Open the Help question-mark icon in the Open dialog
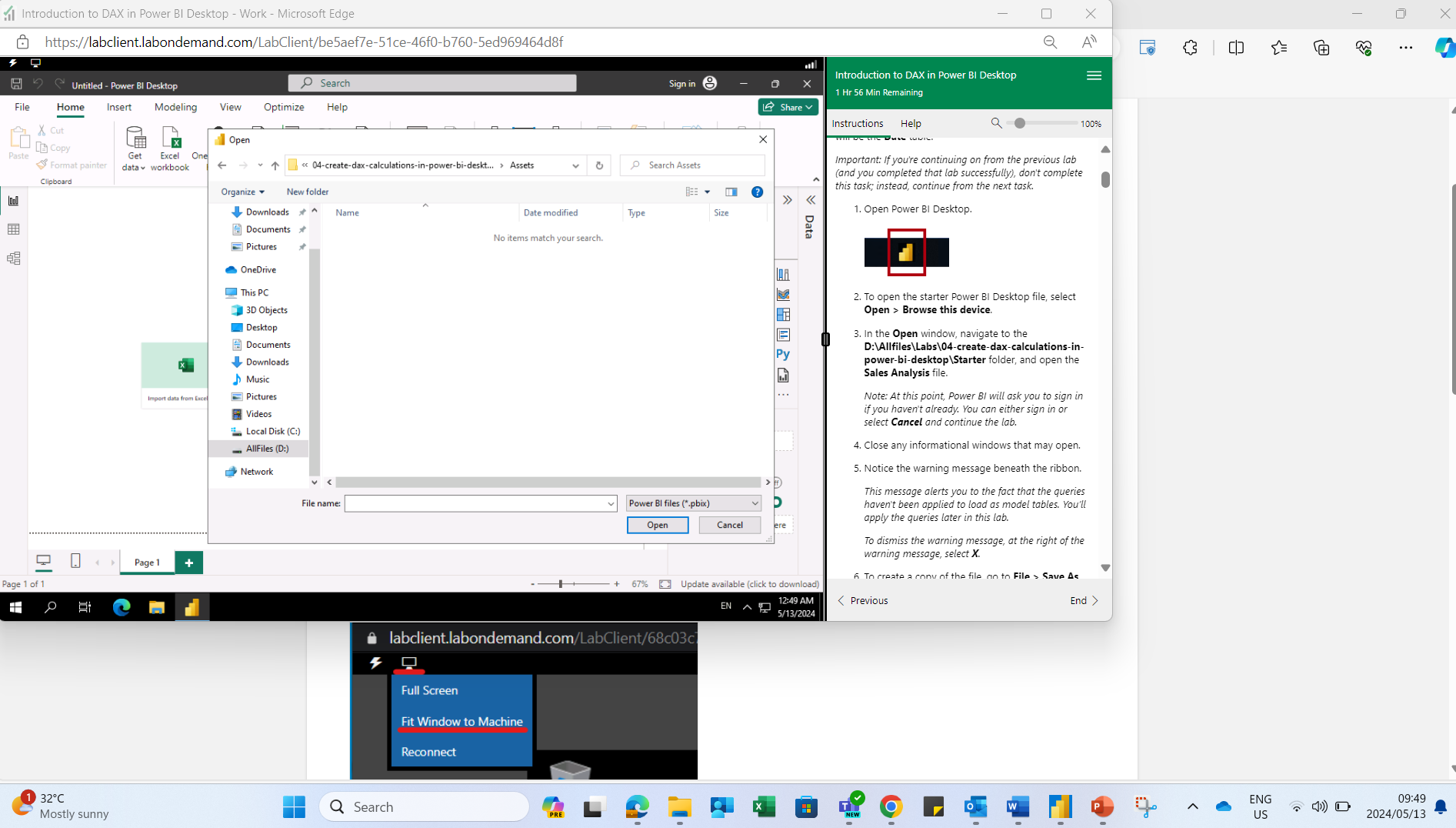 click(x=758, y=192)
